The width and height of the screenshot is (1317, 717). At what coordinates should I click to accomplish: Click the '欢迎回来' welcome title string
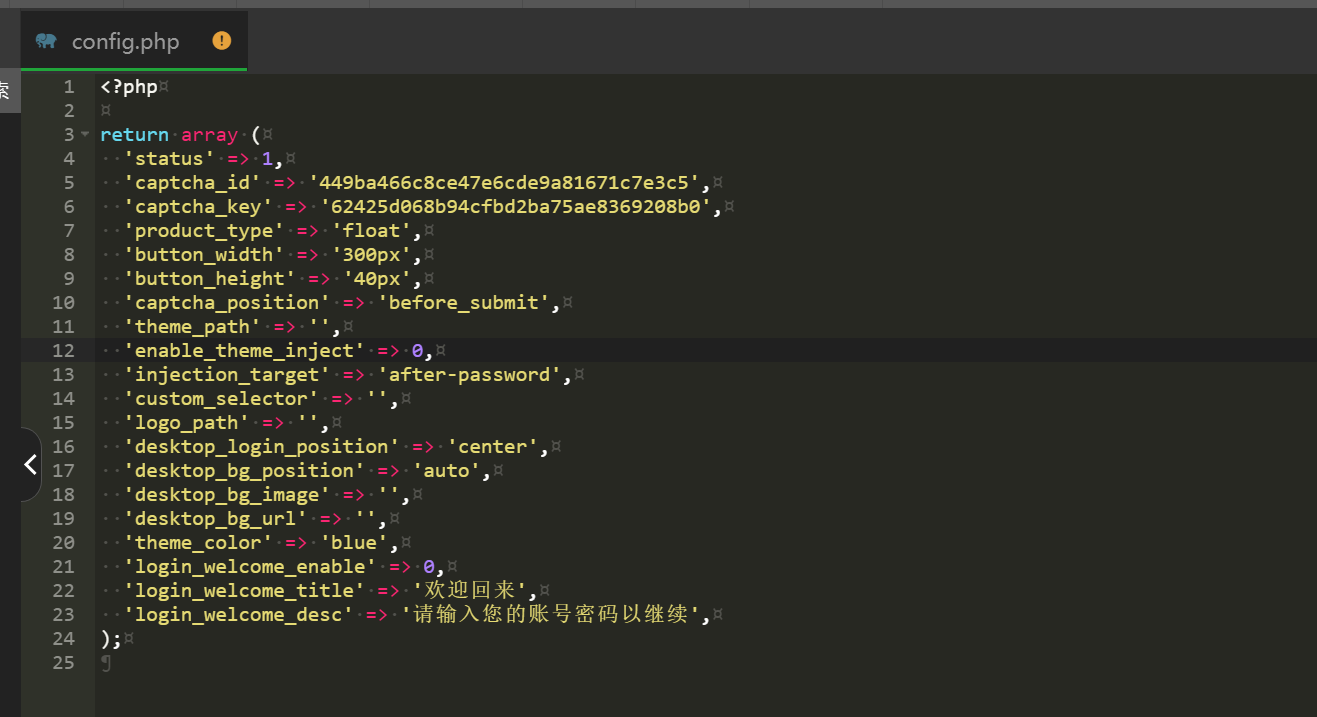click(469, 591)
